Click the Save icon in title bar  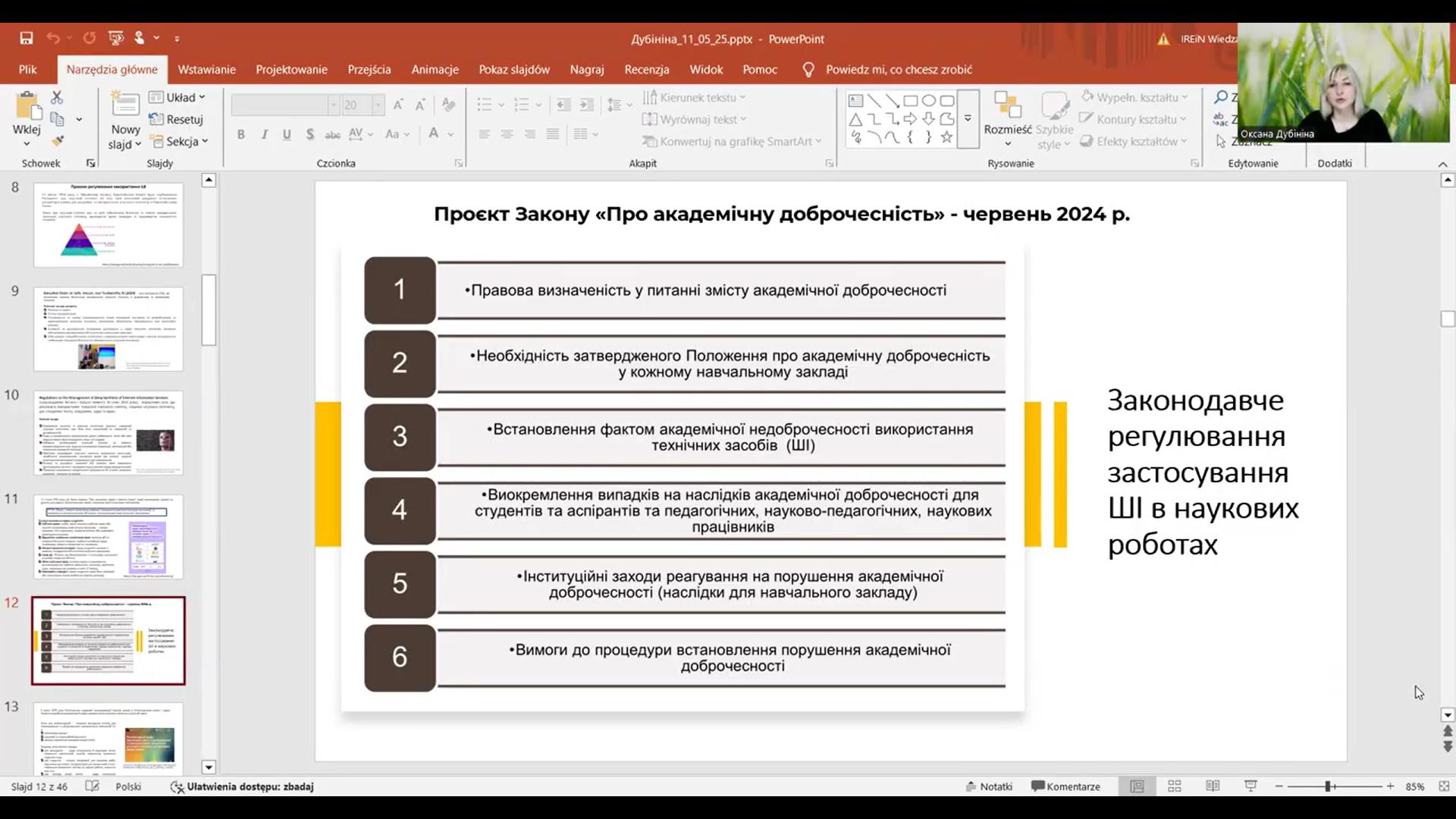(x=27, y=38)
